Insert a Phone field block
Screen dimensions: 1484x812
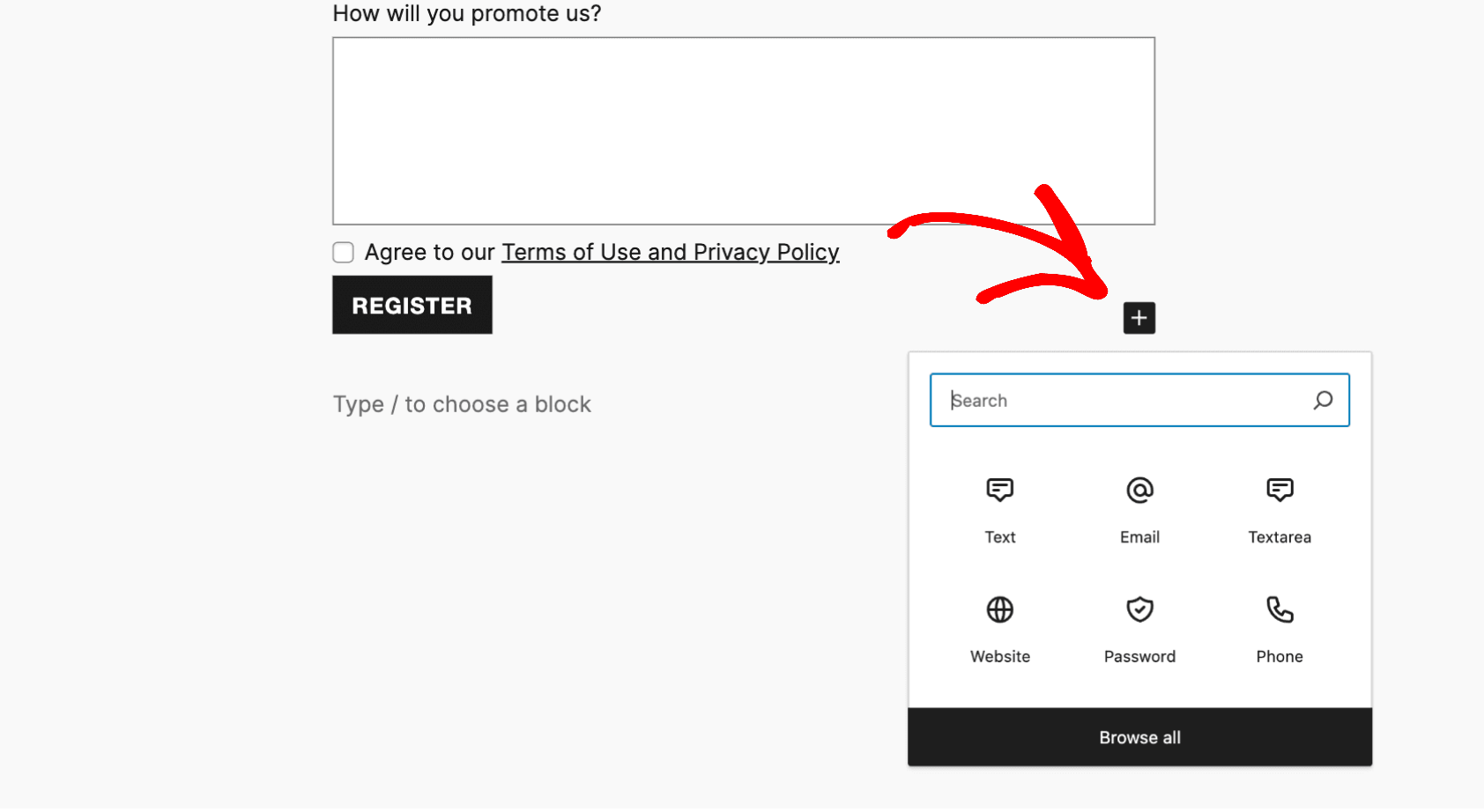pyautogui.click(x=1280, y=631)
